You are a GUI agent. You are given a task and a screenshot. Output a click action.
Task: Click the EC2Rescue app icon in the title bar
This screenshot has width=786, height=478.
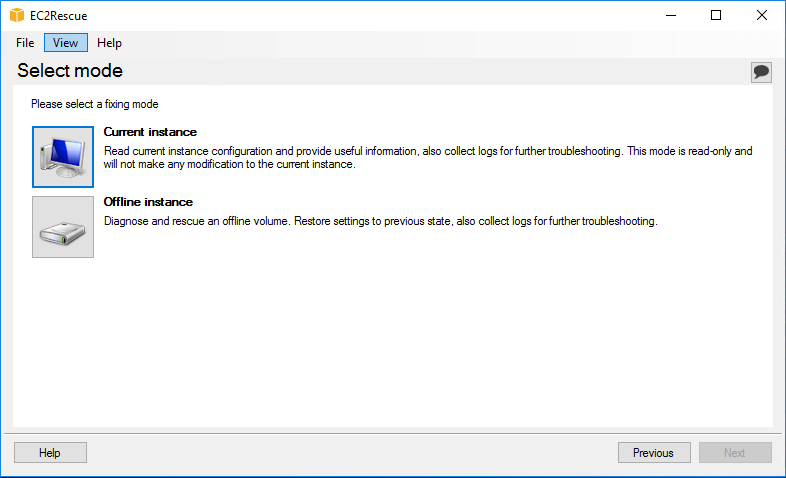pyautogui.click(x=17, y=16)
